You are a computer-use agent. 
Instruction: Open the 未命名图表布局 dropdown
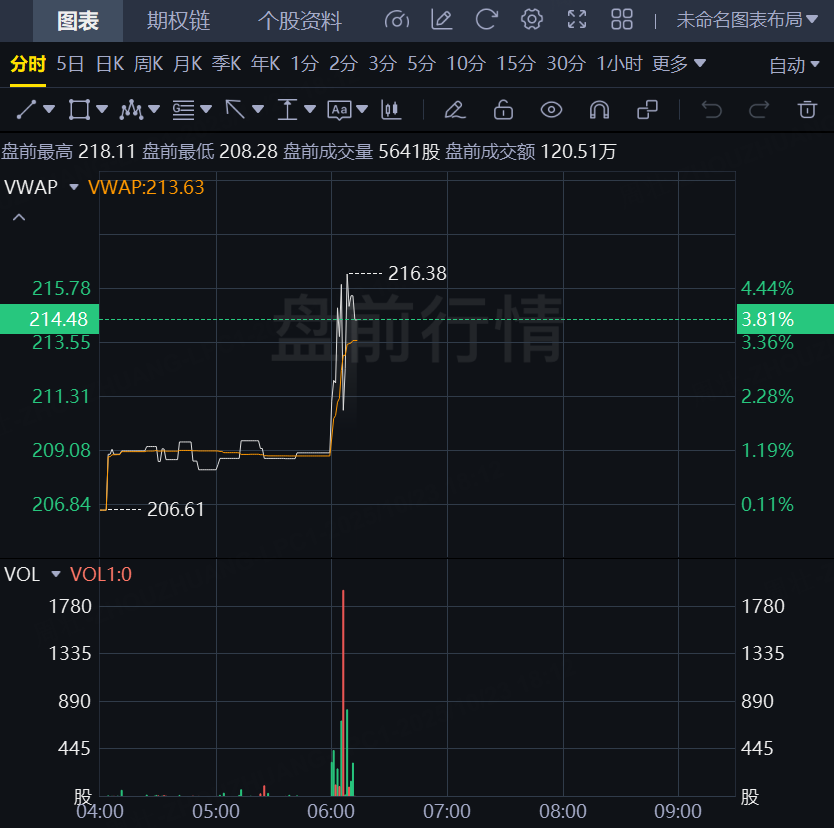point(747,20)
